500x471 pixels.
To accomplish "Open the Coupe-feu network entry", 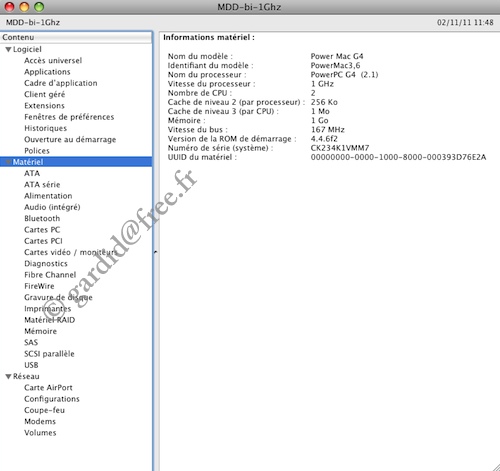I will (x=44, y=410).
